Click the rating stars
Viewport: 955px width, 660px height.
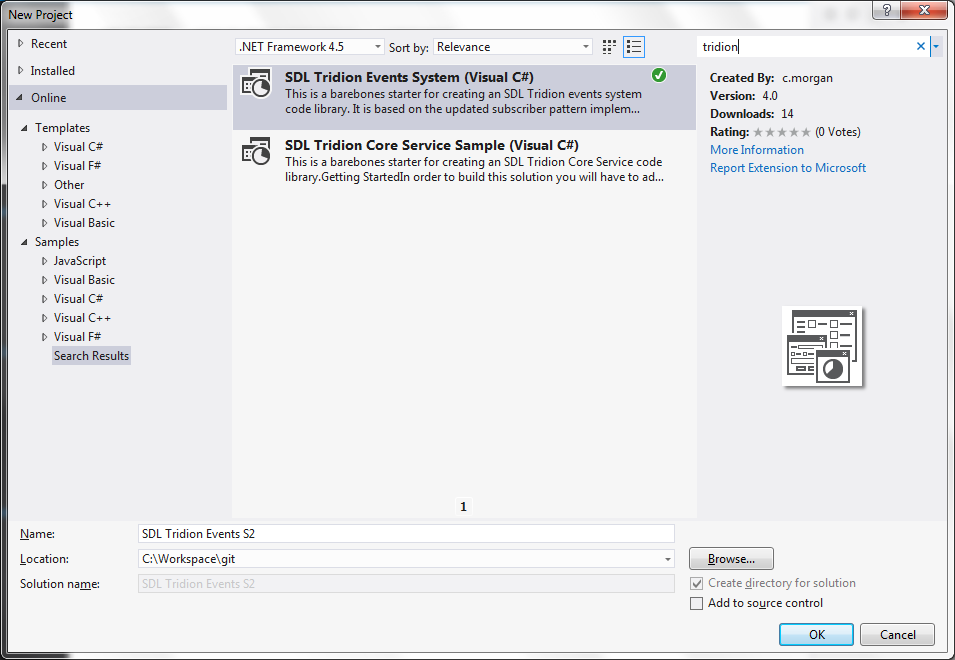782,132
